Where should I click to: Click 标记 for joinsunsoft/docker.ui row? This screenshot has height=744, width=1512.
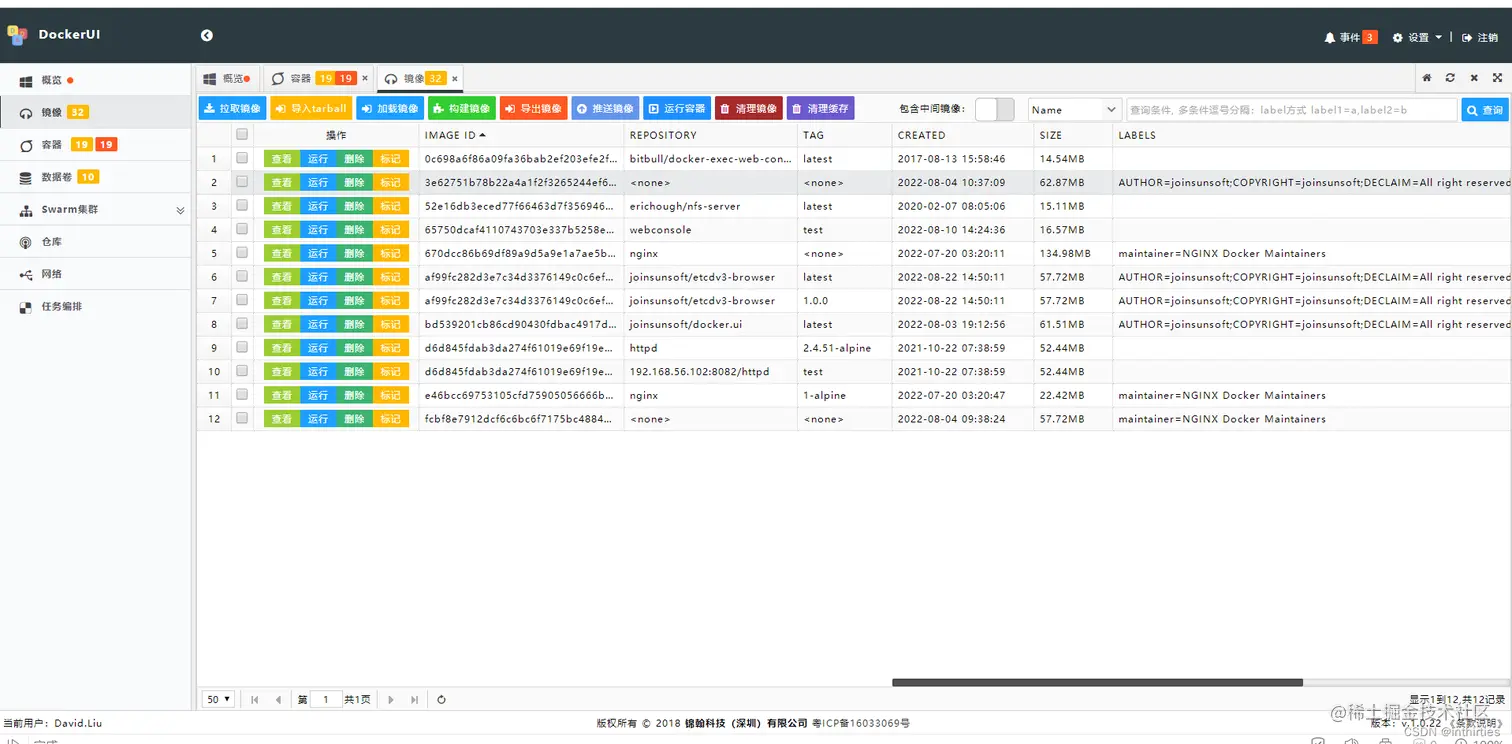click(391, 325)
